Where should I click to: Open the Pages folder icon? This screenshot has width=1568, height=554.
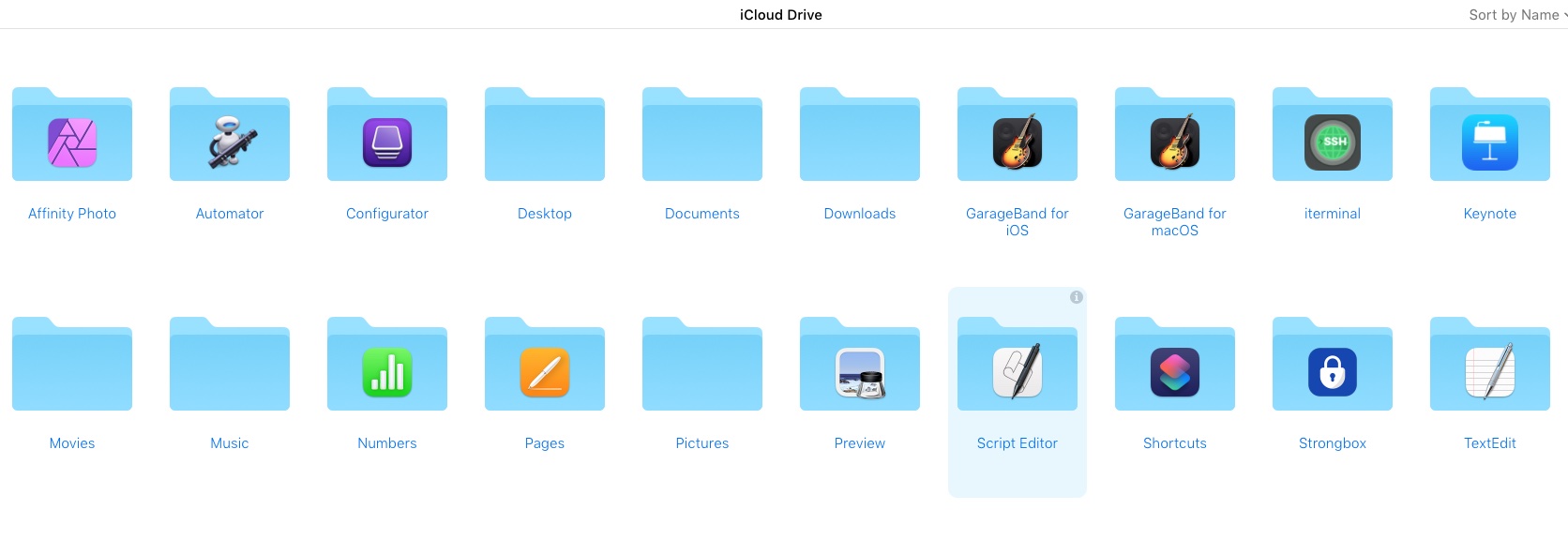point(545,364)
